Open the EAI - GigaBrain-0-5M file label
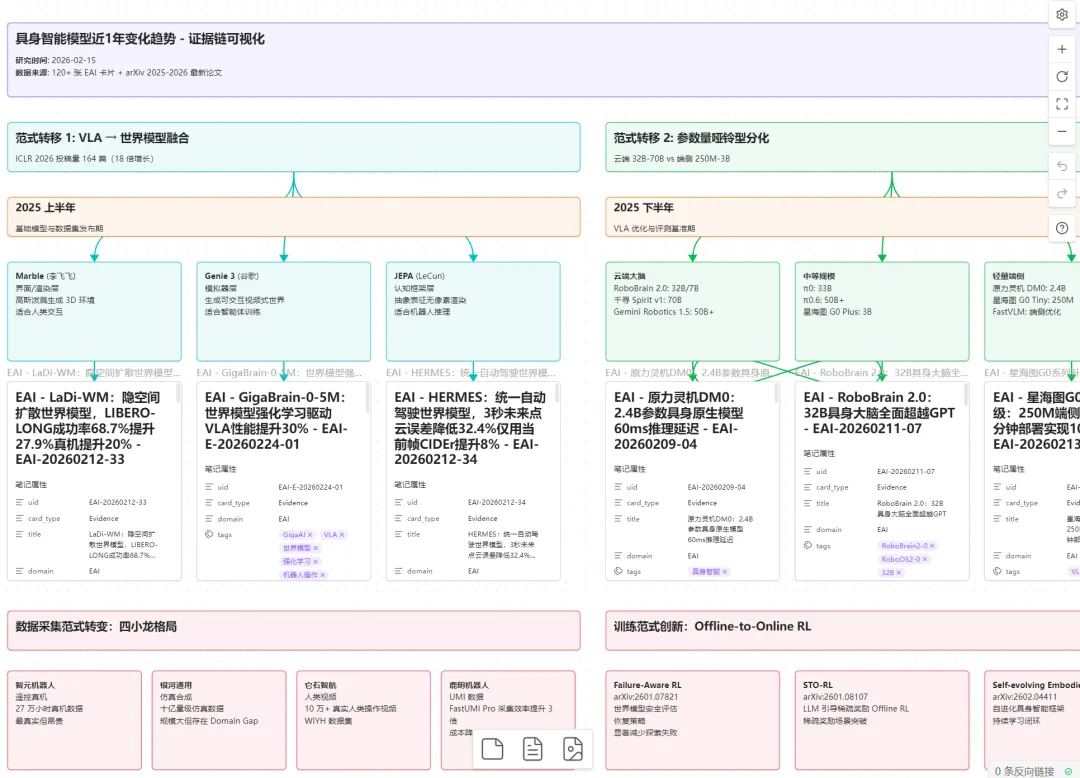 [279, 372]
